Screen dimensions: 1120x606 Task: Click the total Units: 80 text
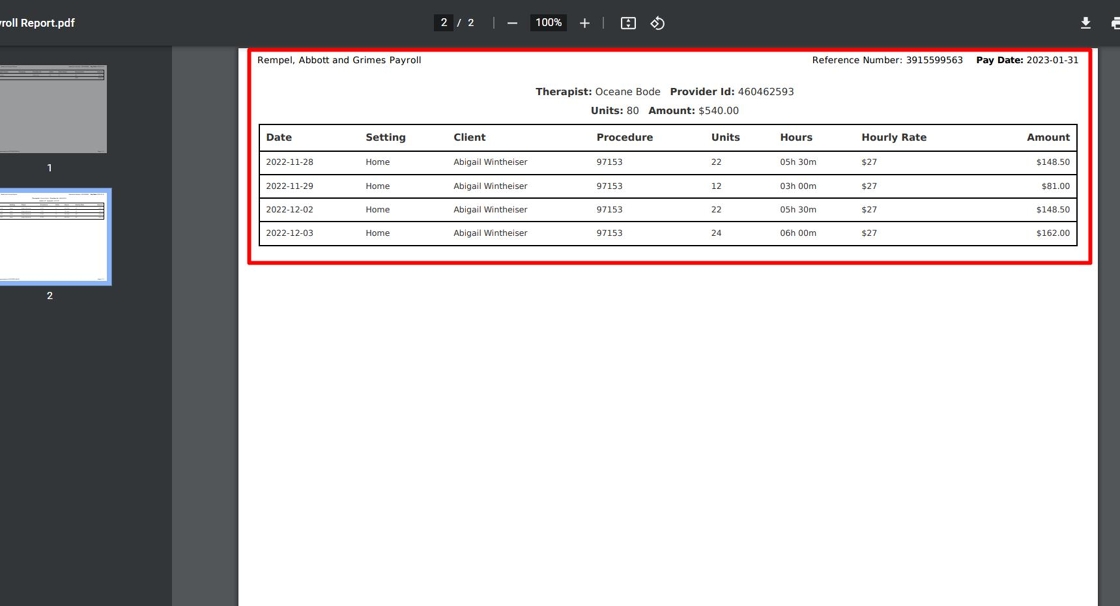tap(615, 111)
